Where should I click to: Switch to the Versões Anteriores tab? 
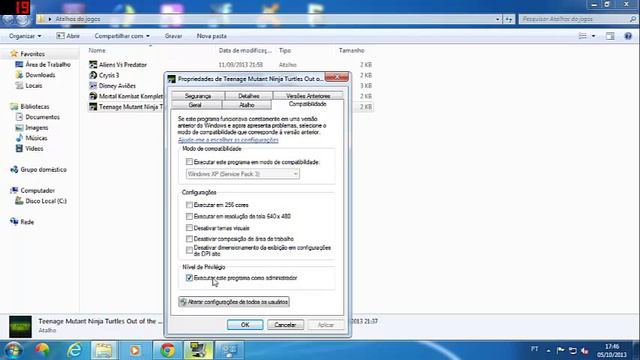[308, 96]
